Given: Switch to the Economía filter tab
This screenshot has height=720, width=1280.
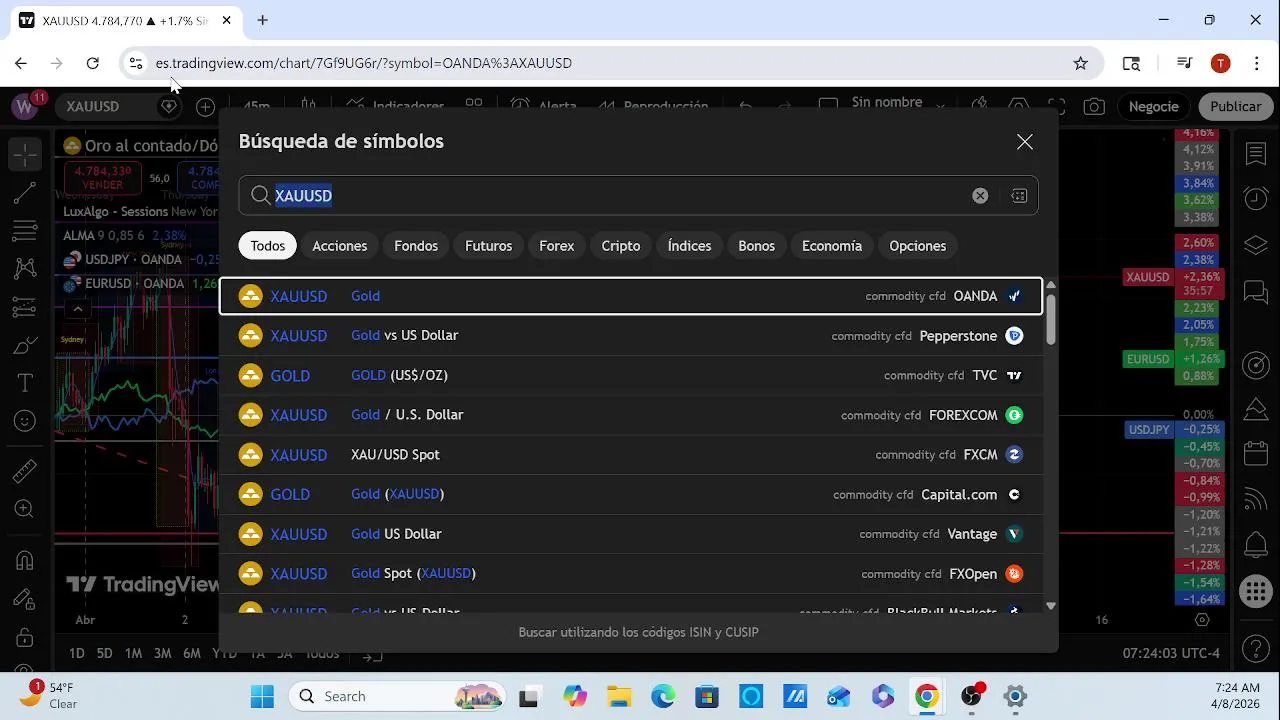Looking at the screenshot, I should 832,246.
